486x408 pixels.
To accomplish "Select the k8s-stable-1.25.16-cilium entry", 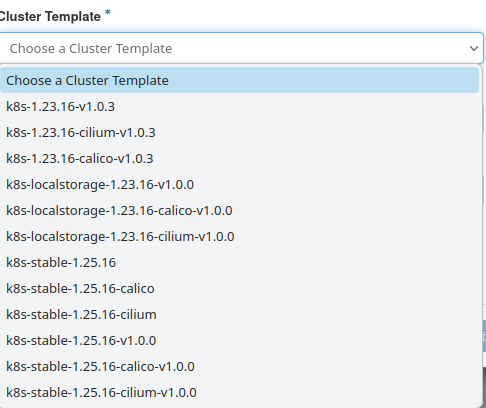I will click(239, 315).
